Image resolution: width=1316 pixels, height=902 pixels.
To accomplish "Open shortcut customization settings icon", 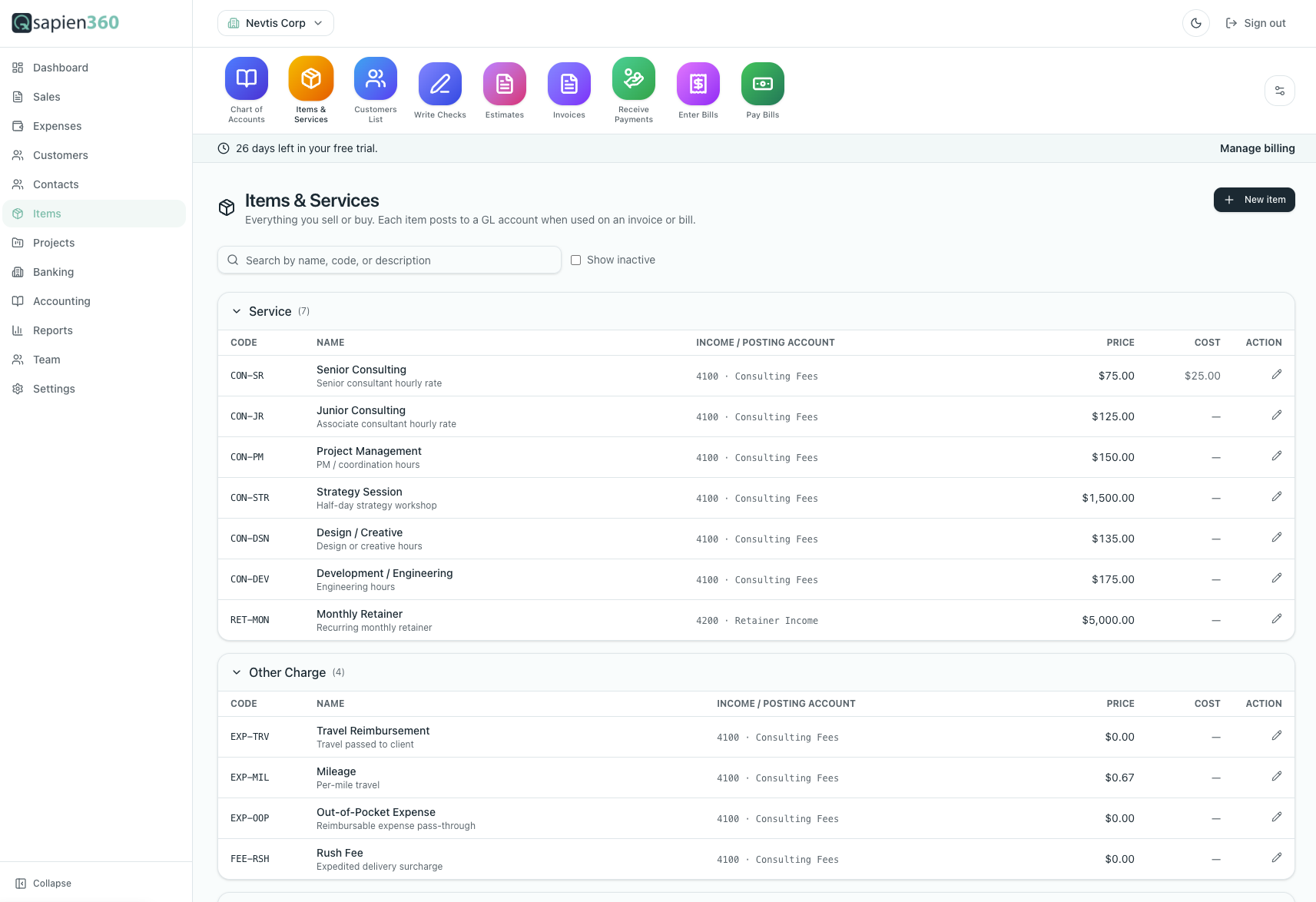I will click(1280, 91).
